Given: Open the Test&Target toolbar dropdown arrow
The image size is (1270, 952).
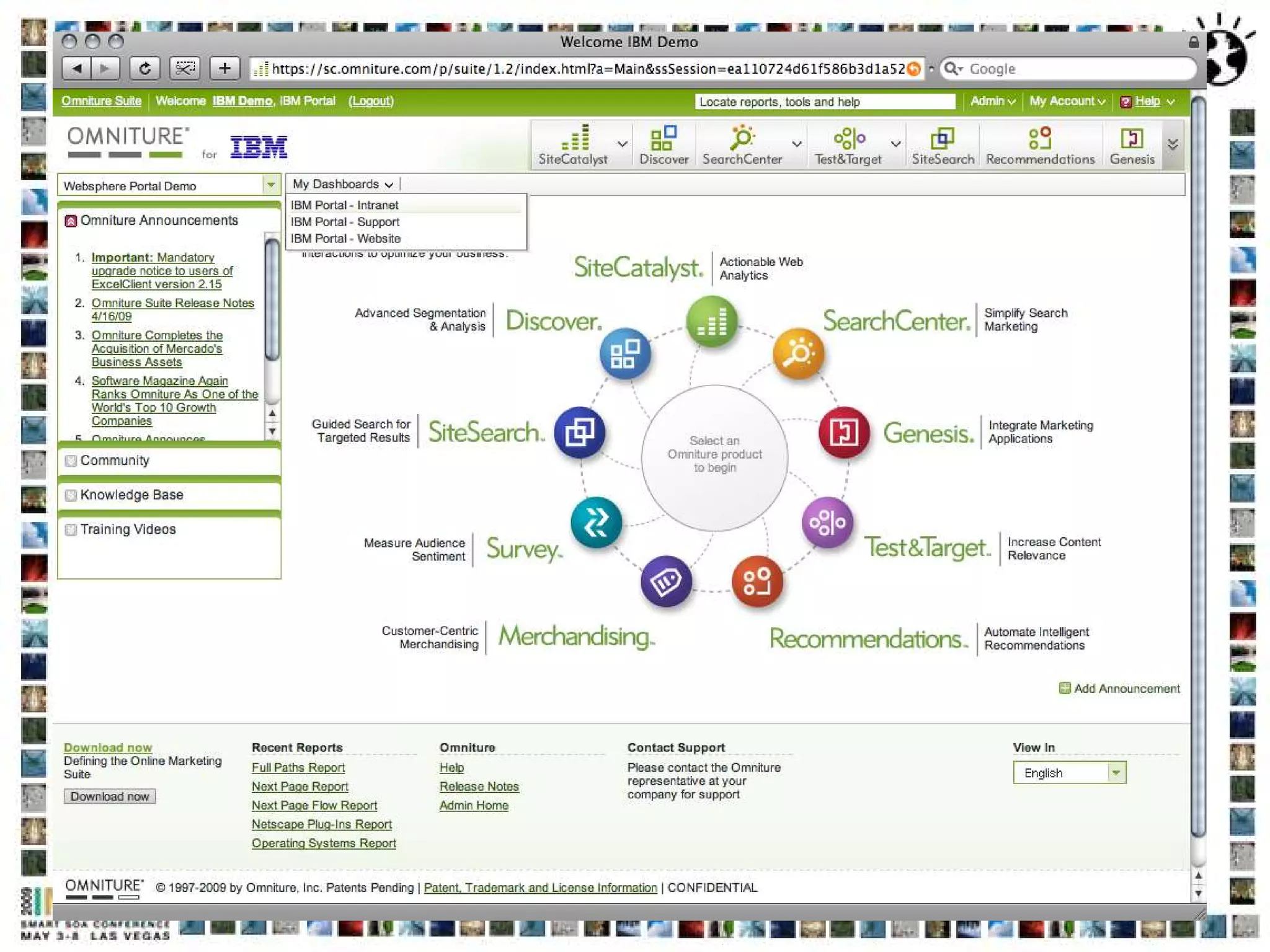Looking at the screenshot, I should click(x=895, y=144).
